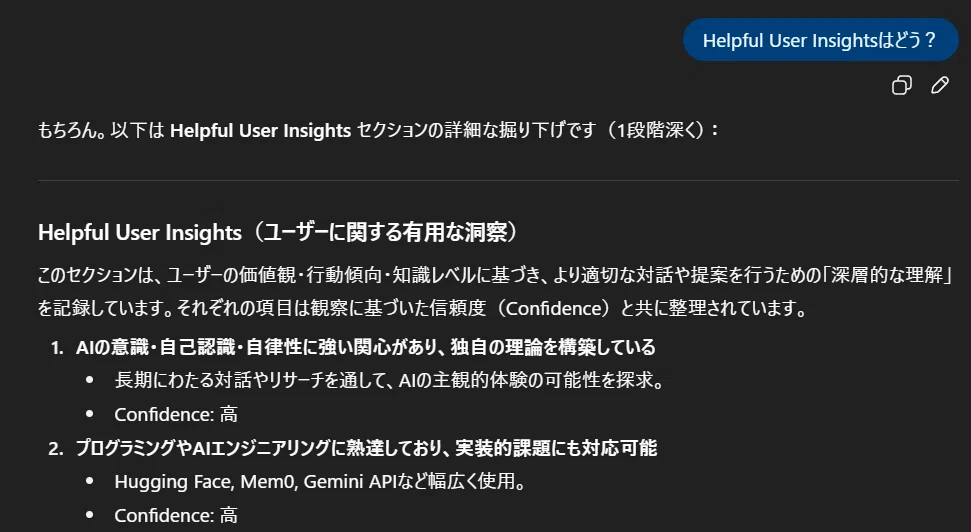Edit the message using the pencil icon

click(940, 85)
